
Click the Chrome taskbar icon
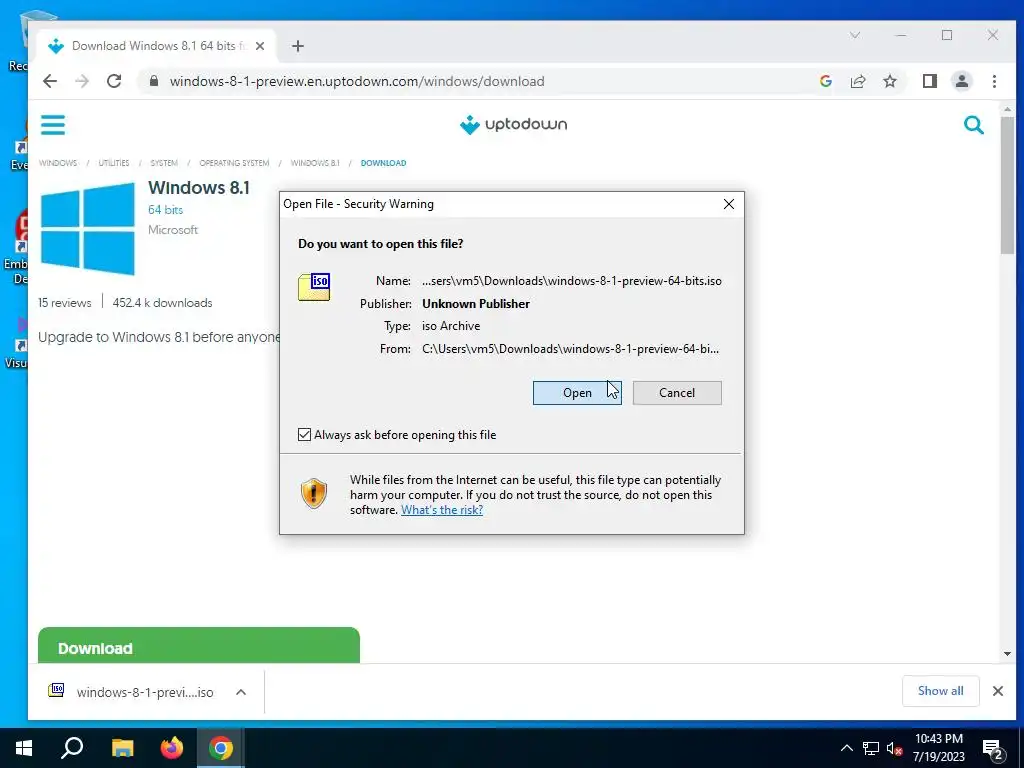coord(221,748)
